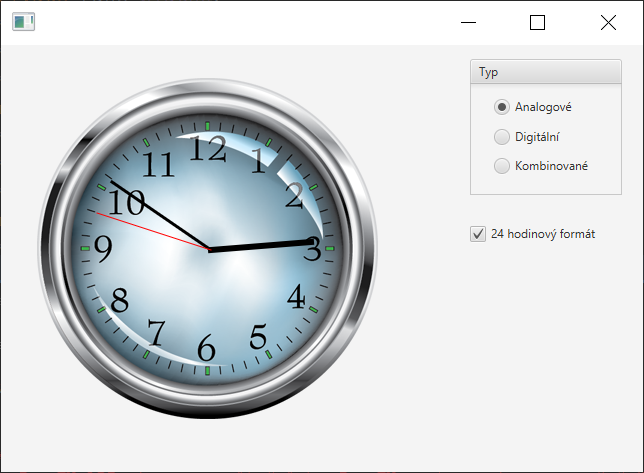Screen dimensions: 644x473
Task: Click the number 11 on the clock dial
Action: 158,165
